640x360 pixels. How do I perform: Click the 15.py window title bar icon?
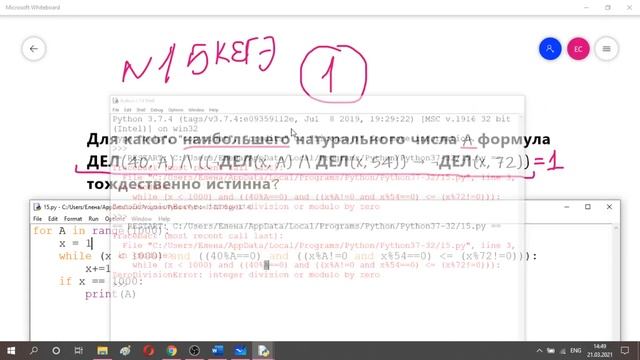pyautogui.click(x=37, y=207)
